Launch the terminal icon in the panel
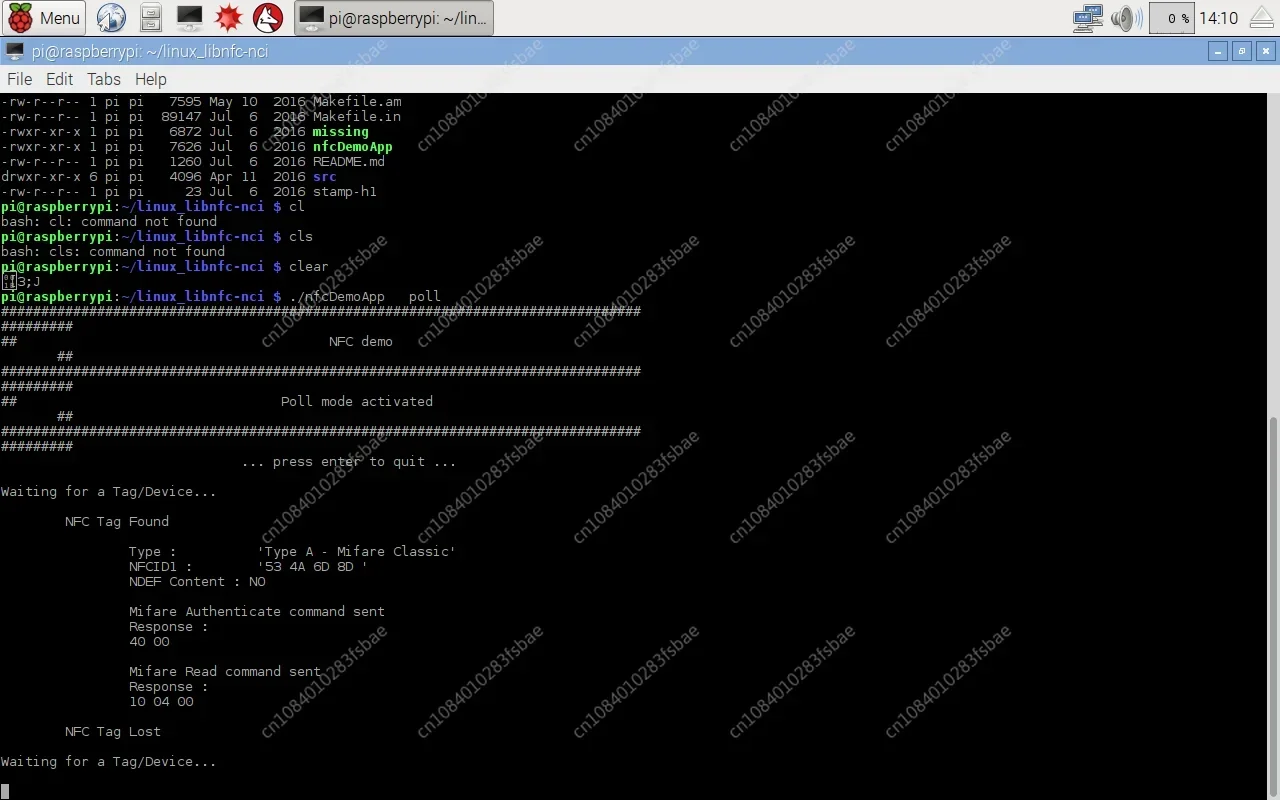This screenshot has width=1280, height=800. 189,18
